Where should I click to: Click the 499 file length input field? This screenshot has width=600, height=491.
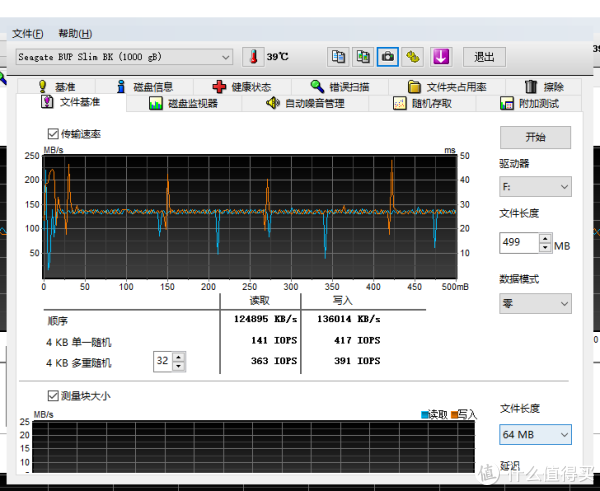(519, 243)
